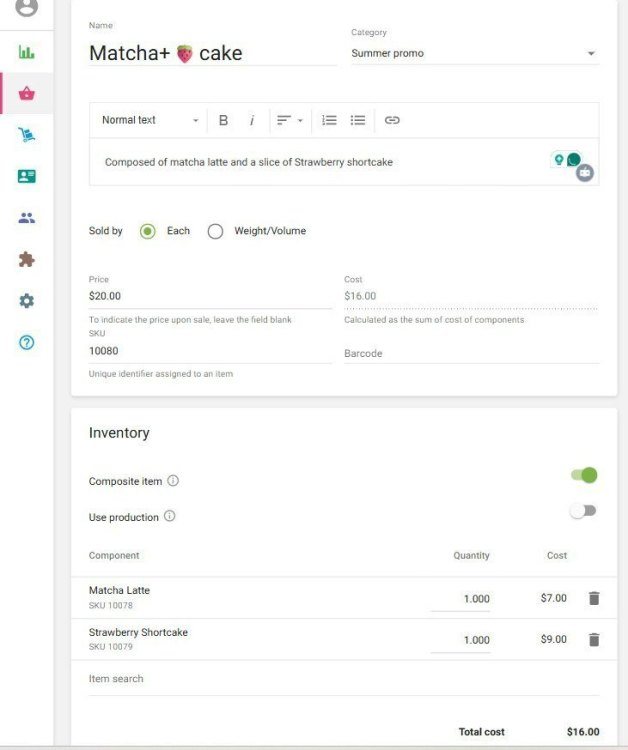Open the Help question mark icon
Screen dimensions: 628x750
27,342
